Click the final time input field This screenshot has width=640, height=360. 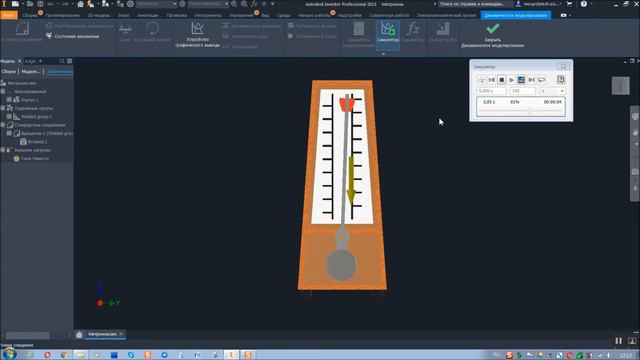(492, 91)
